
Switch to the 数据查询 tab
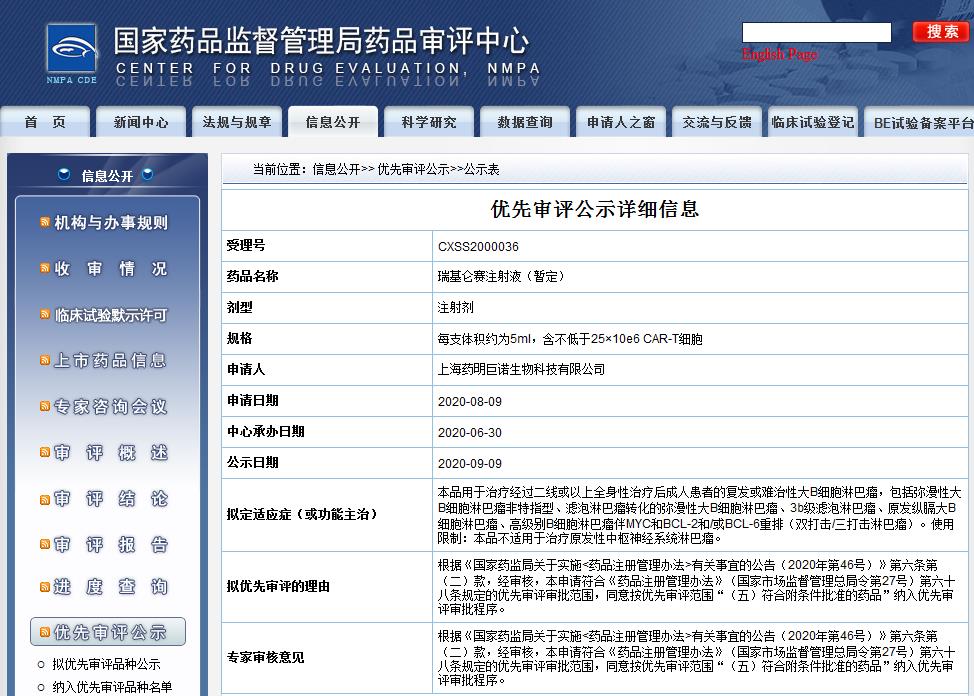(524, 122)
